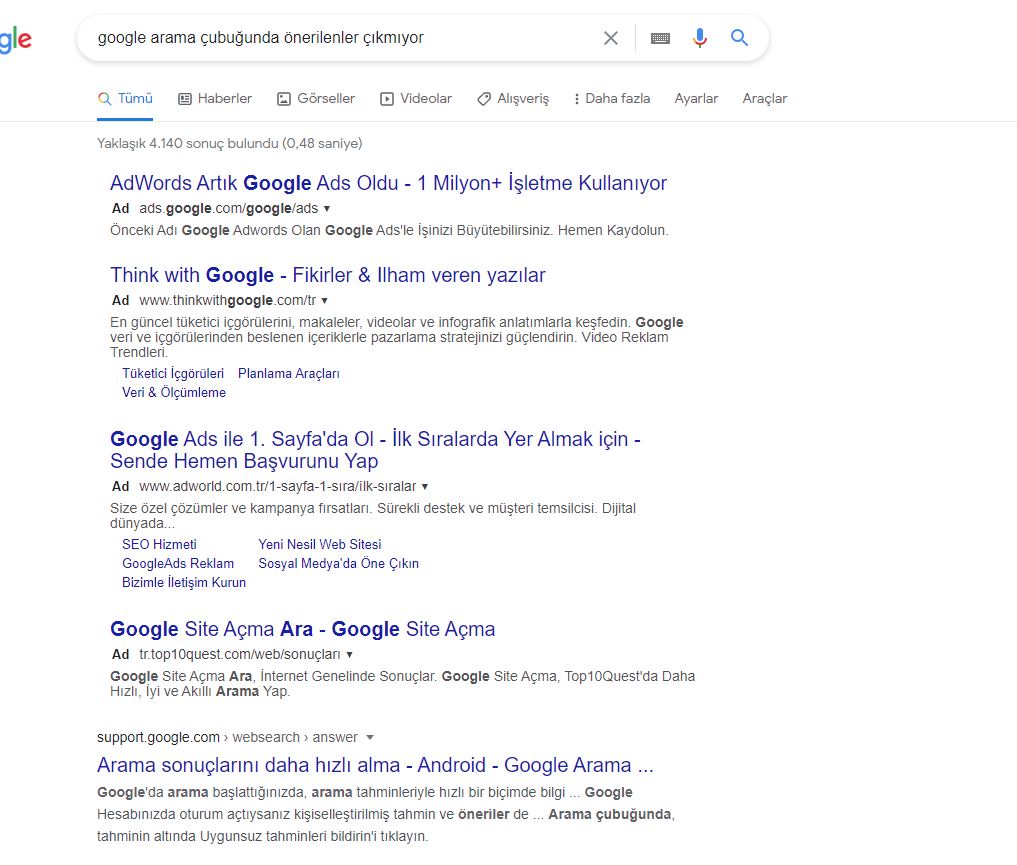Open the Araçlar options
Image resolution: width=1017 pixels, height=865 pixels.
[x=765, y=99]
